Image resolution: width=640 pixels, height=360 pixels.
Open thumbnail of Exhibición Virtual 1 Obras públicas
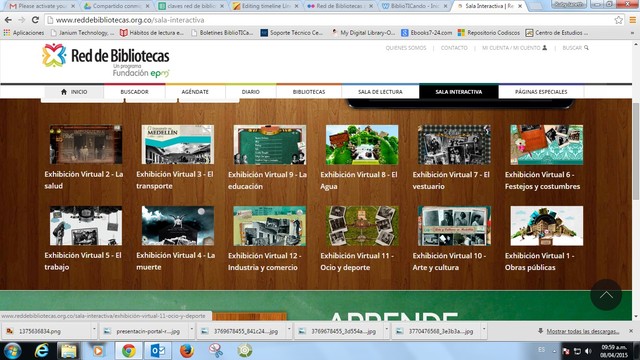coord(547,226)
